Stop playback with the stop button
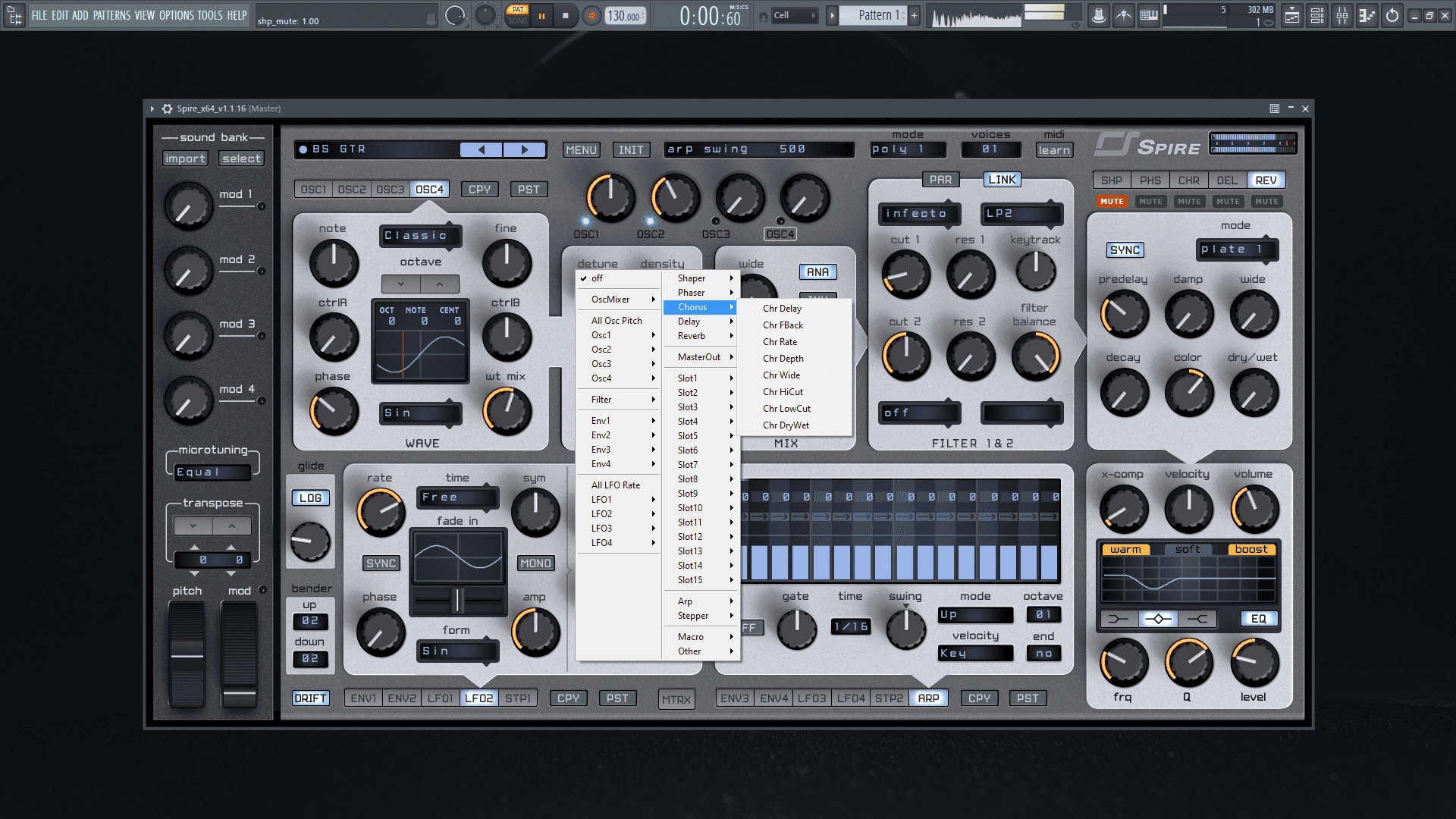 565,15
